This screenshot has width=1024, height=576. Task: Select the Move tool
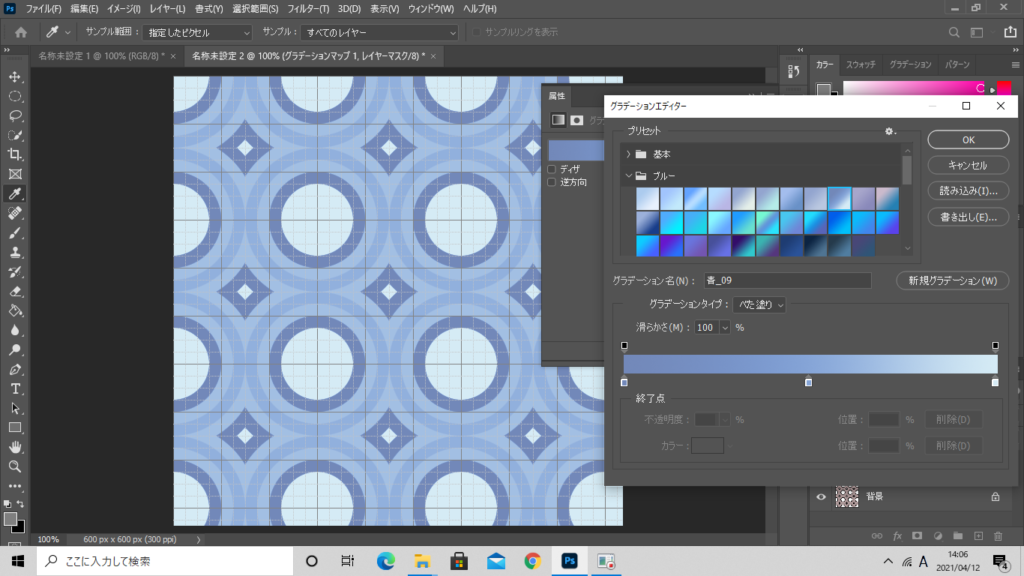pos(15,77)
